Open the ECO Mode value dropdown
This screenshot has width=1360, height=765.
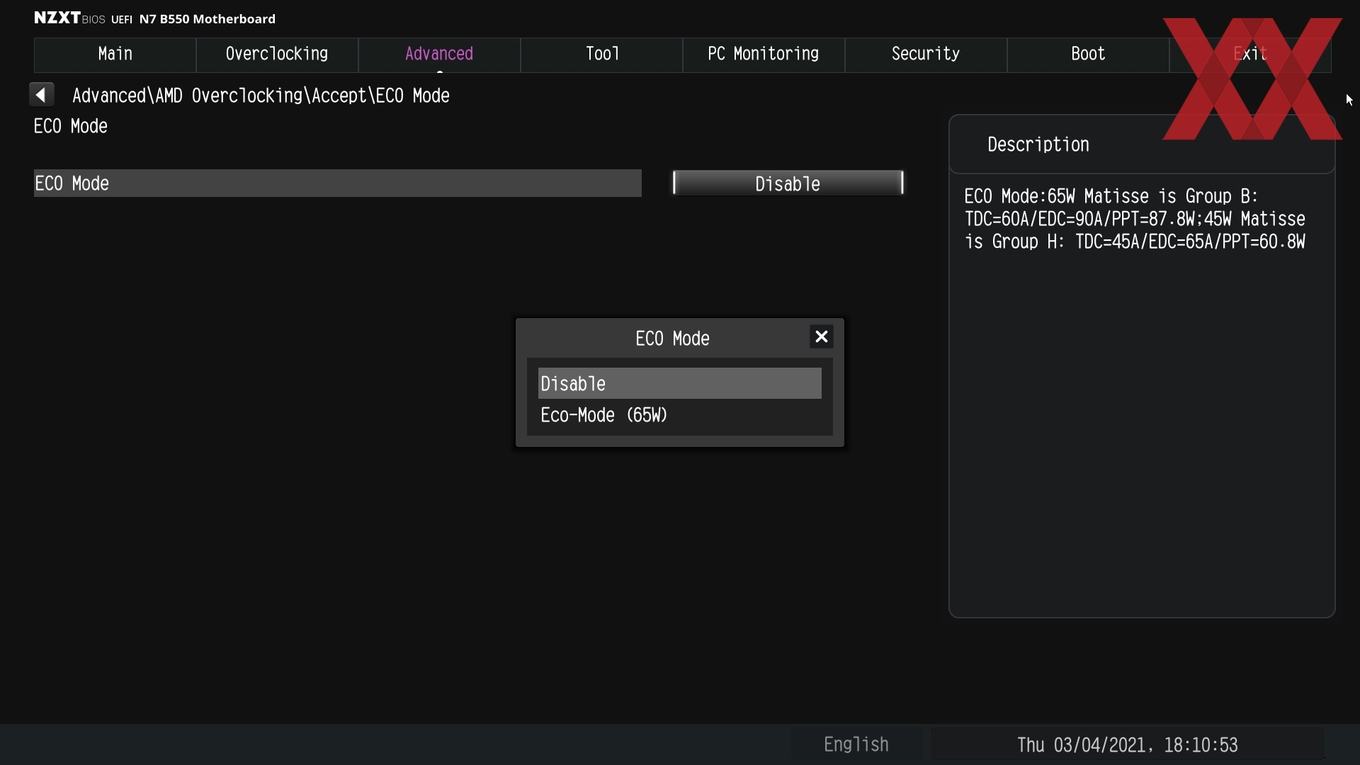tap(788, 183)
